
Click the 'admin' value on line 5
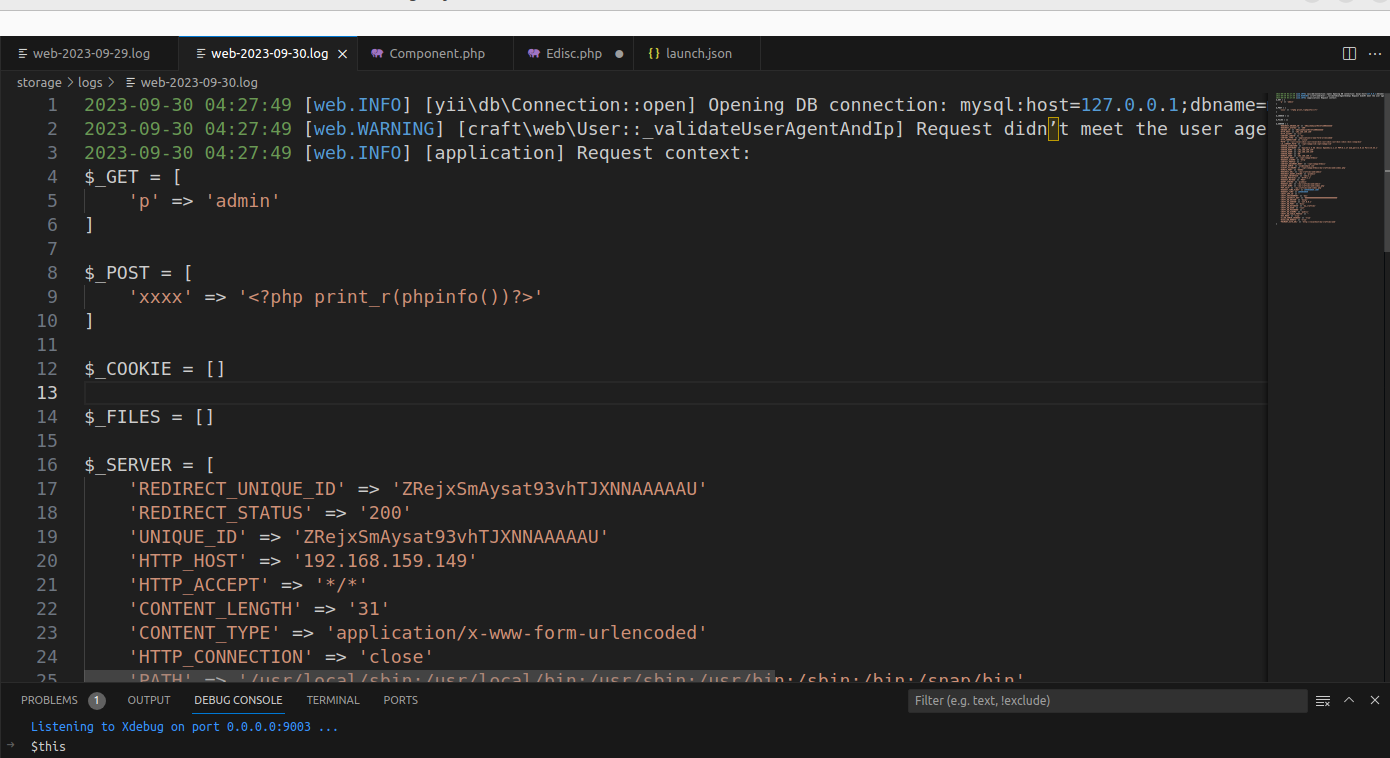click(x=243, y=201)
